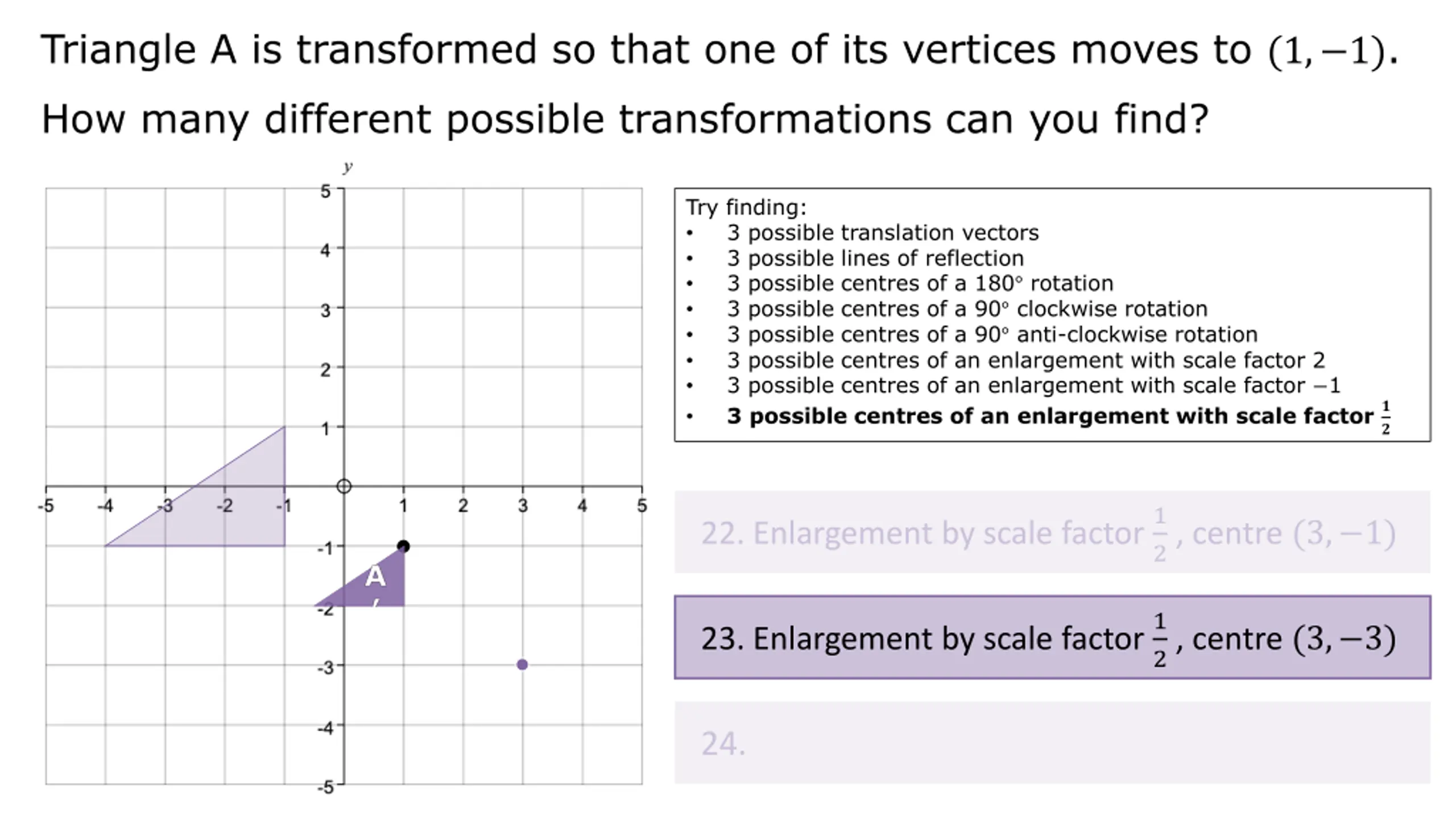Click the x-axis tick label 5
Viewport: 1456px width, 819px height.
point(642,505)
